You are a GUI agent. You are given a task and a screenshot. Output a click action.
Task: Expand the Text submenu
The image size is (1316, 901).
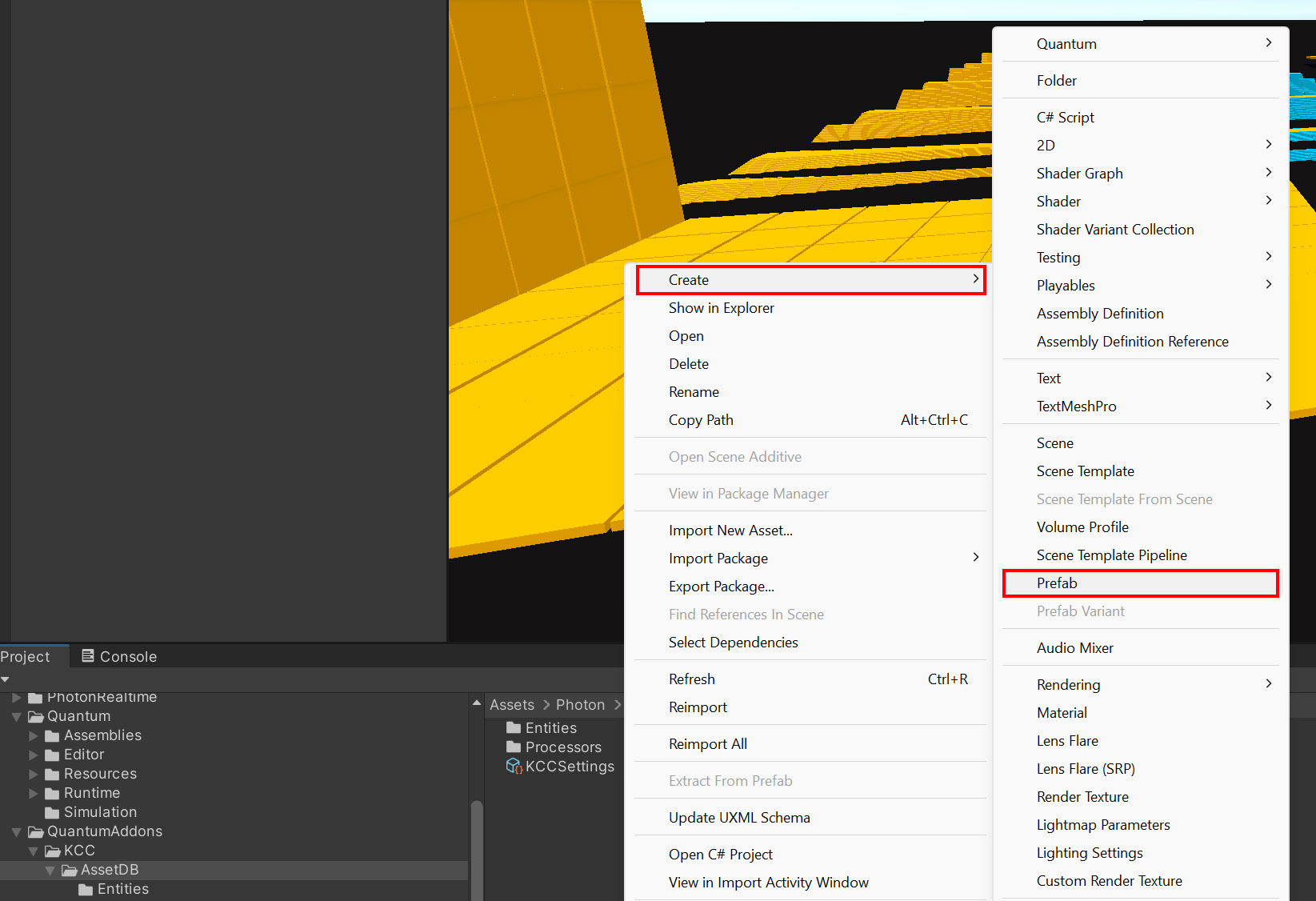(1140, 378)
